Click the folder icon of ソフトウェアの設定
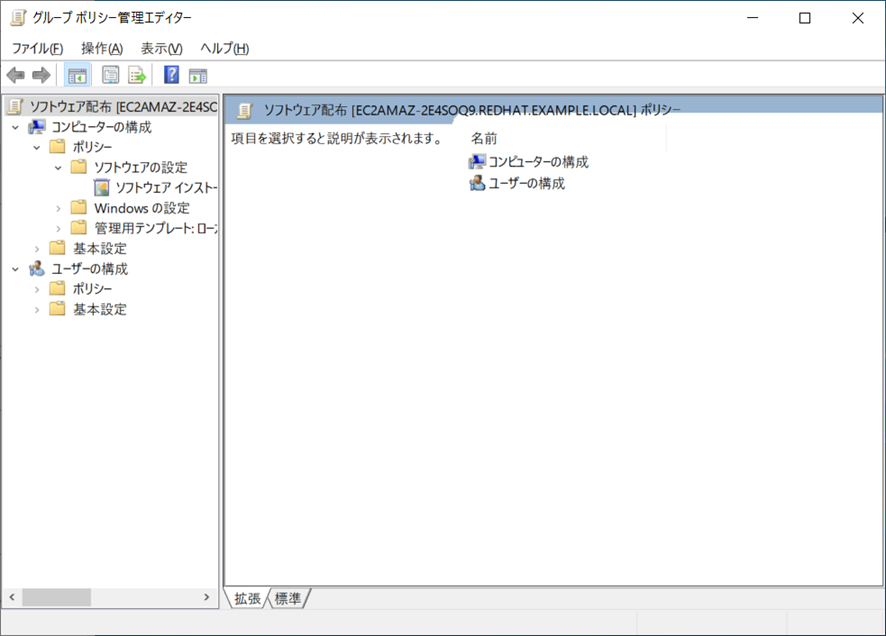 point(79,167)
